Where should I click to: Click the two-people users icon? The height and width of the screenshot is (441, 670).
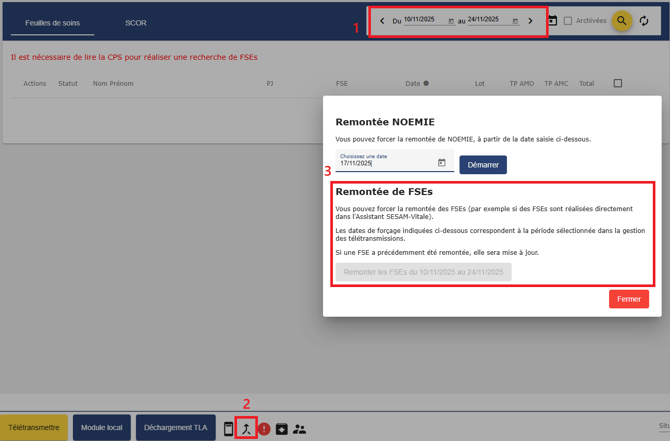(x=300, y=429)
